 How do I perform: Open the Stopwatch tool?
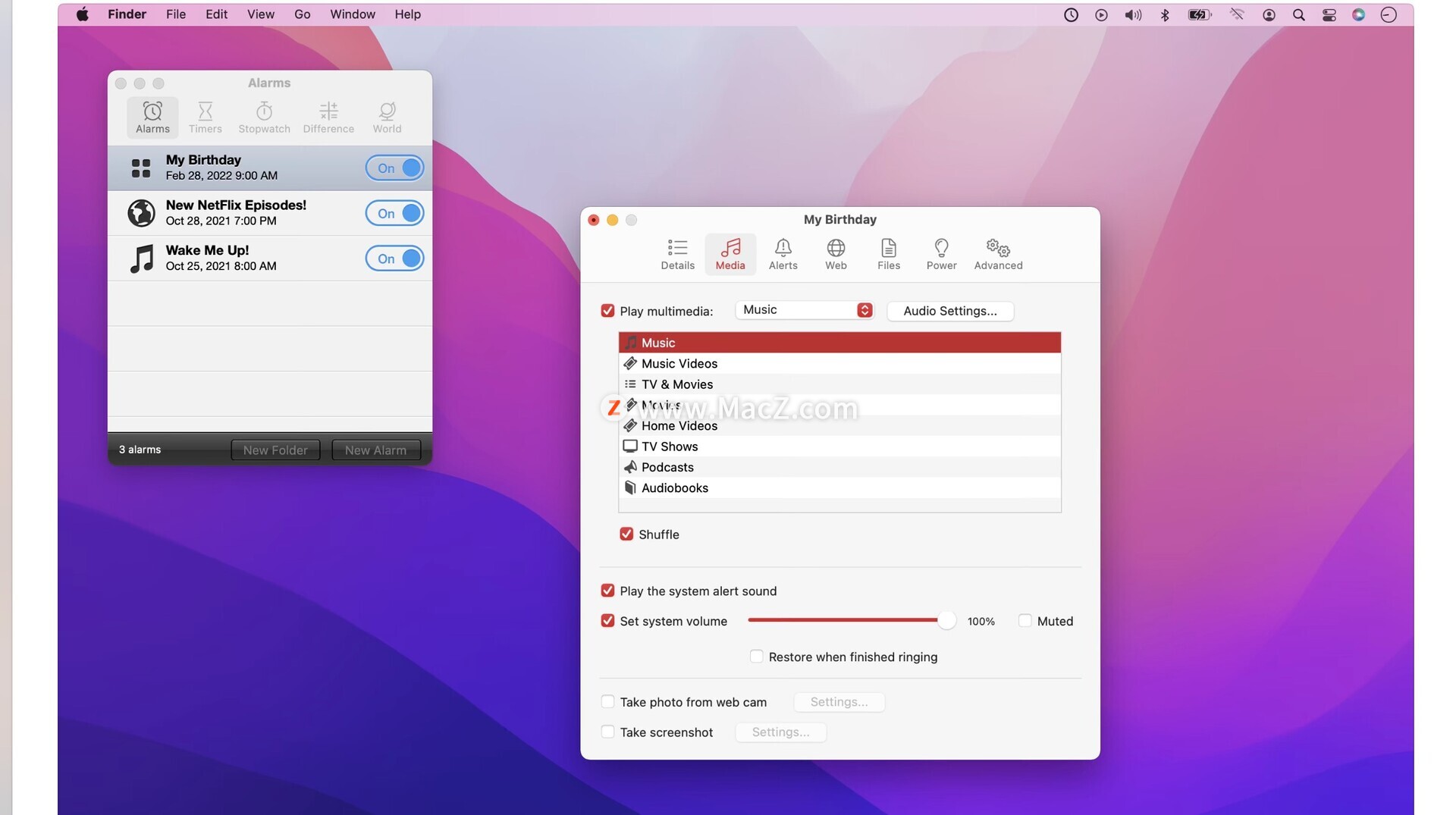pos(264,118)
